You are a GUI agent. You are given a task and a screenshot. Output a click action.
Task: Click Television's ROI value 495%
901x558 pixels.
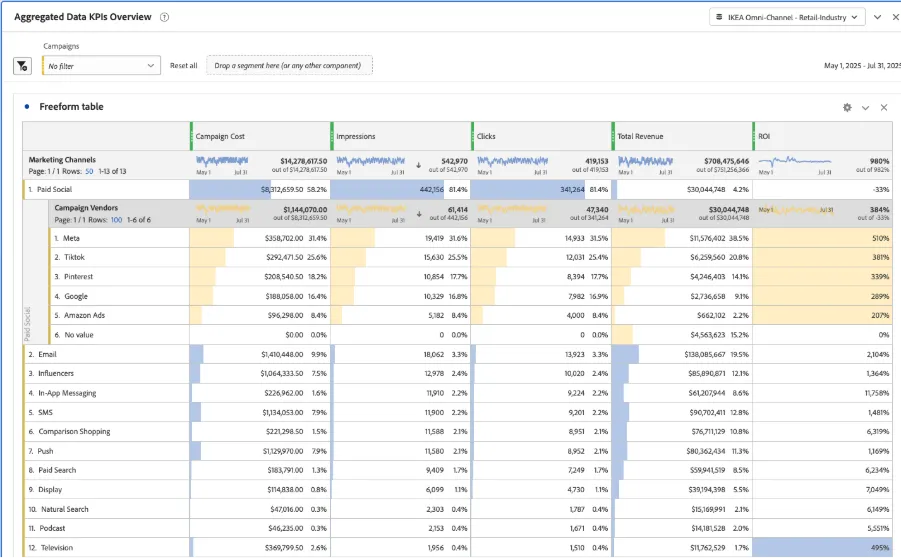pos(880,548)
